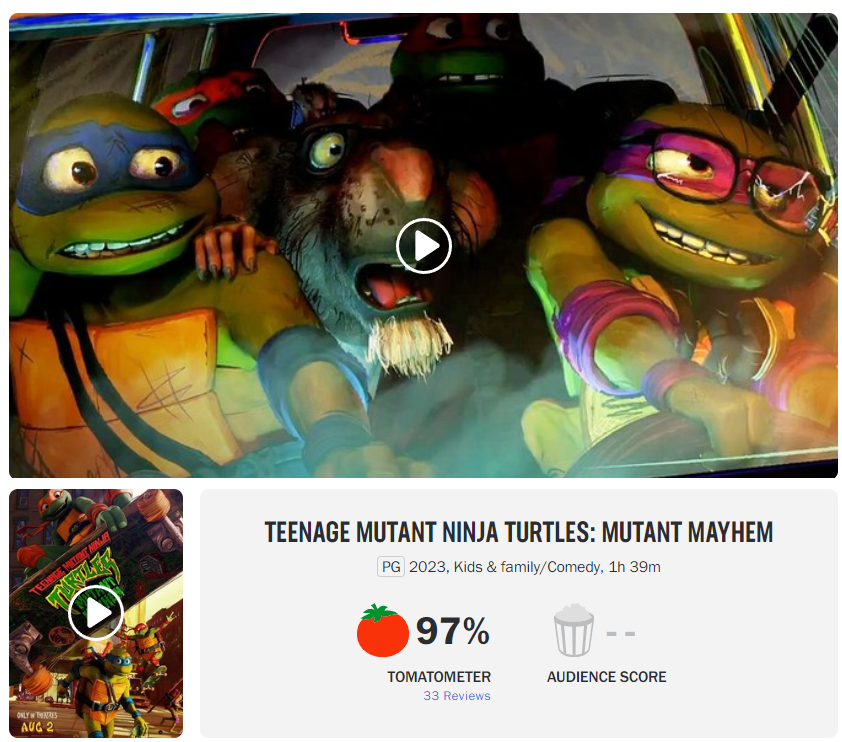Select the Kids & family/Comedy genre text
This screenshot has width=842, height=742.
point(527,567)
